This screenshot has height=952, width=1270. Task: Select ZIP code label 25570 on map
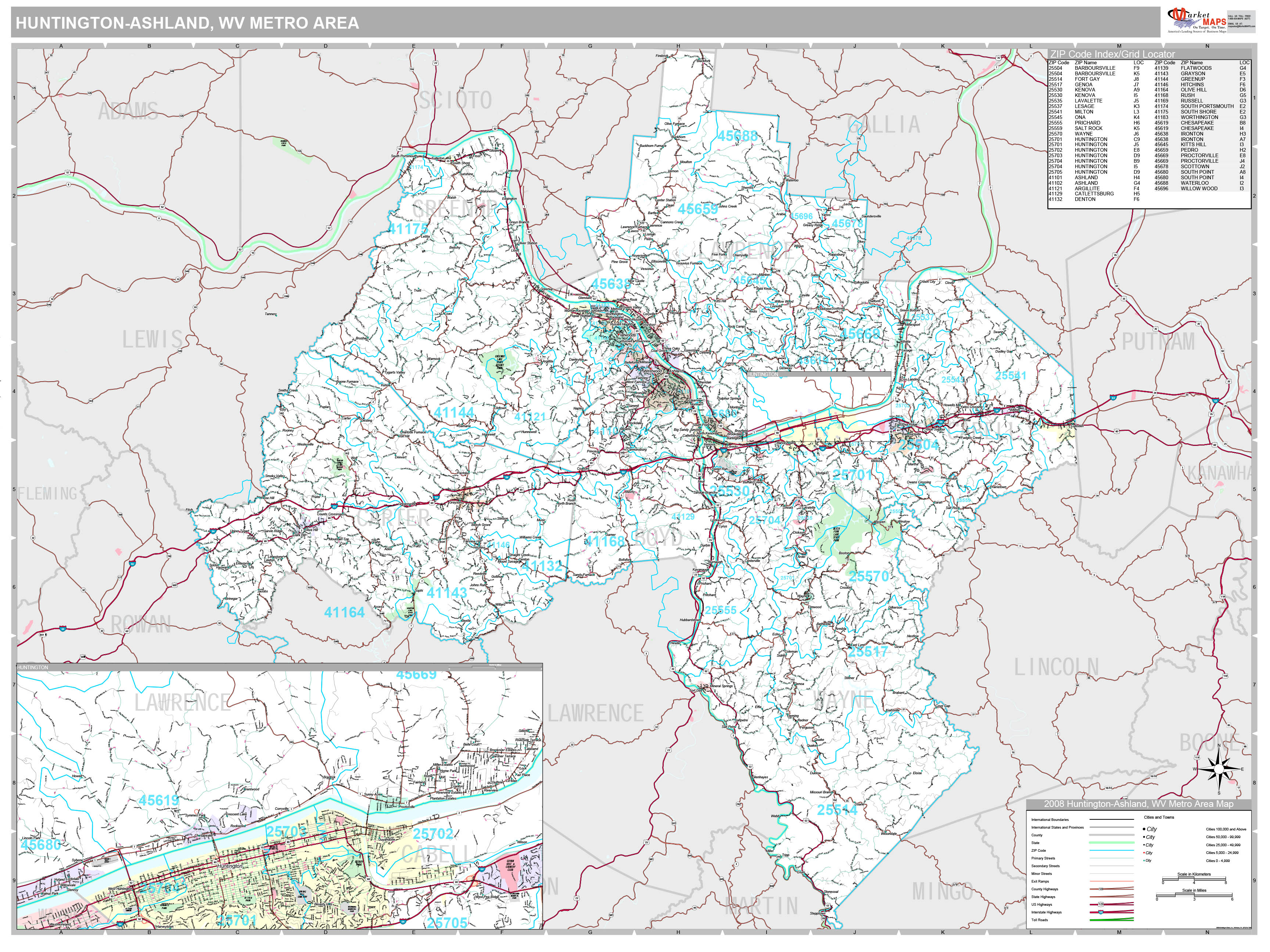[x=869, y=576]
